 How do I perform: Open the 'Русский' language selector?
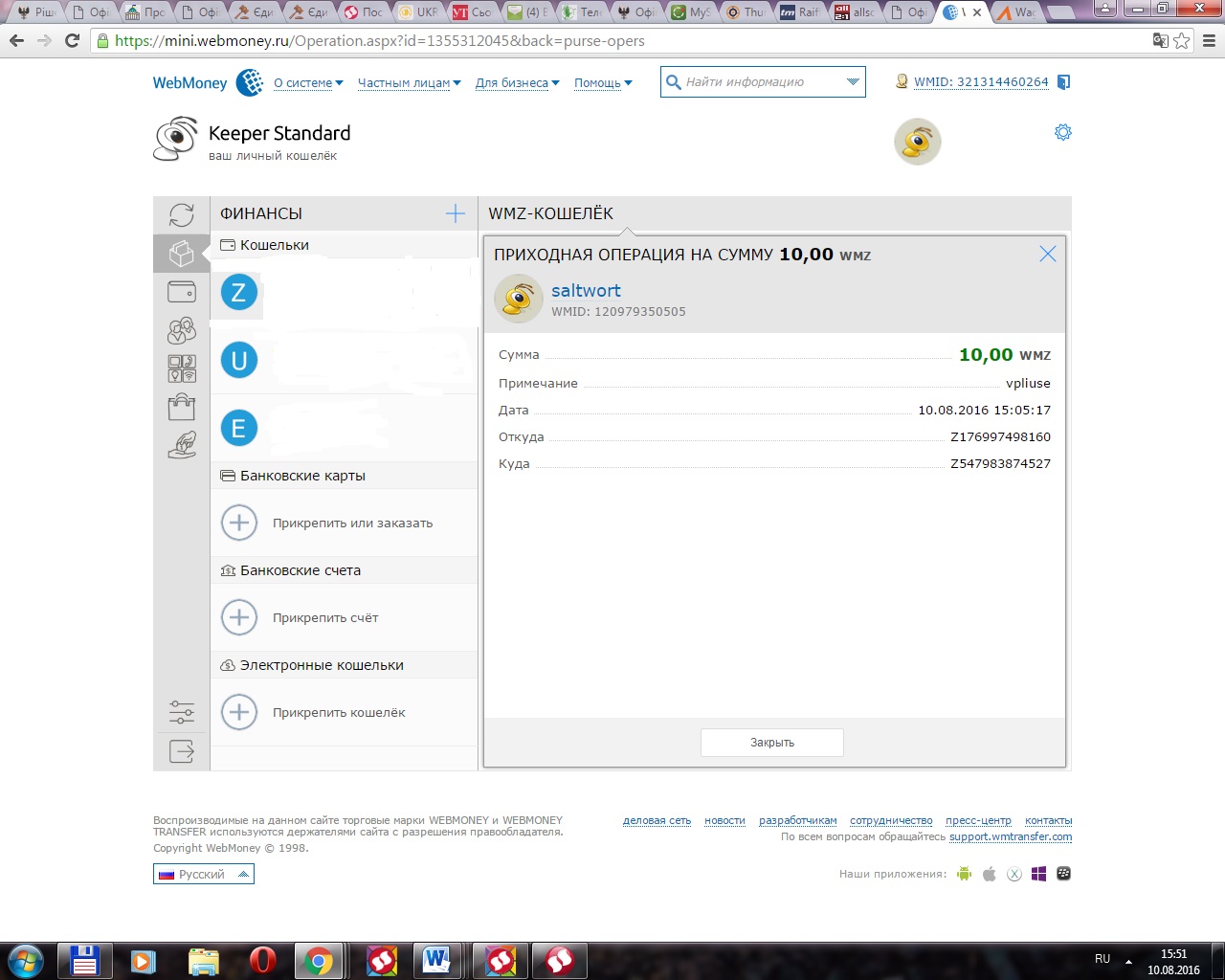tap(204, 874)
